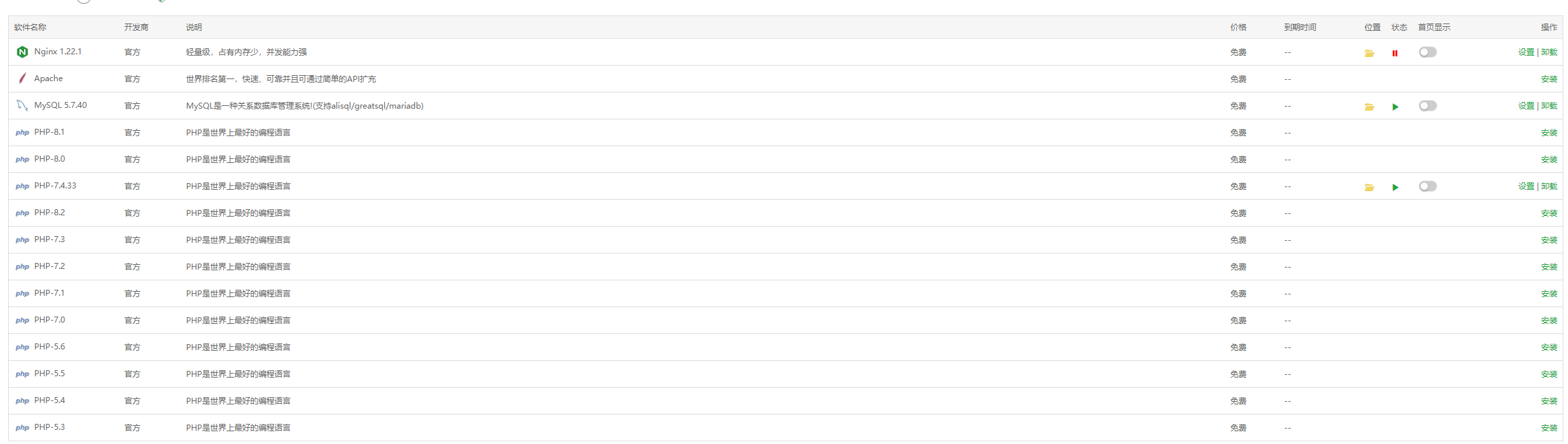Viewport: 1568px width, 444px height.
Task: Click the Apache feather icon
Action: point(22,78)
